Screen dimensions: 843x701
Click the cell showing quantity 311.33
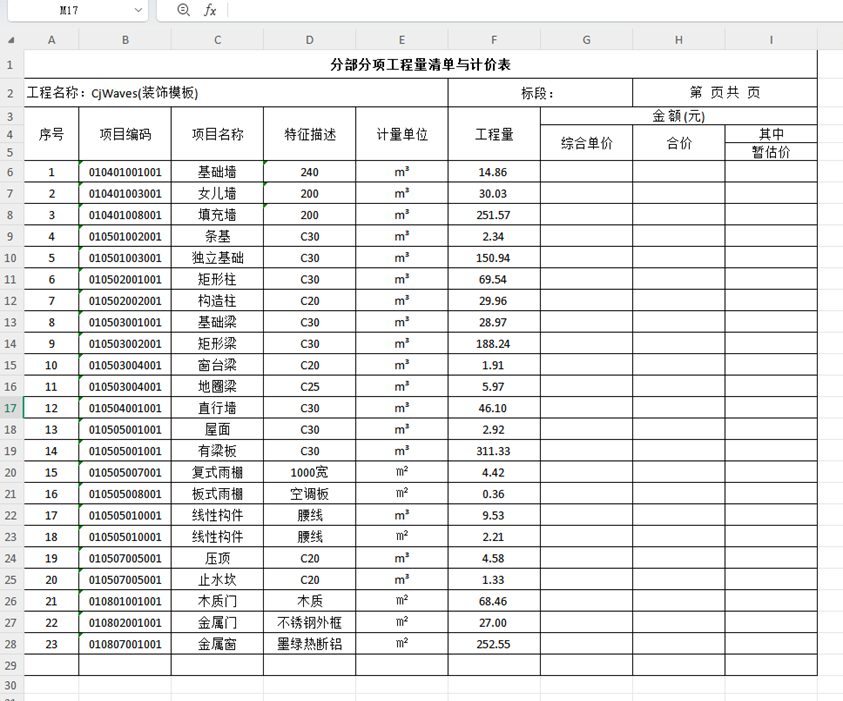tap(495, 450)
